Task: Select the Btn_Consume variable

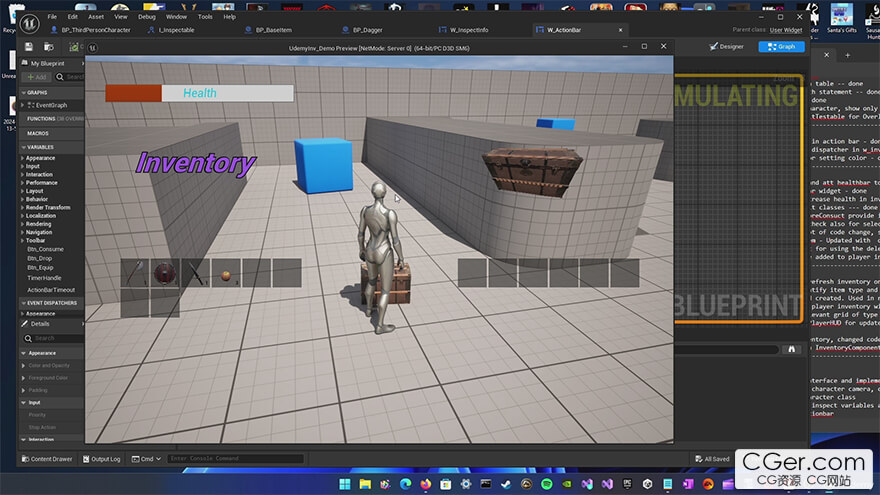Action: pyautogui.click(x=45, y=249)
